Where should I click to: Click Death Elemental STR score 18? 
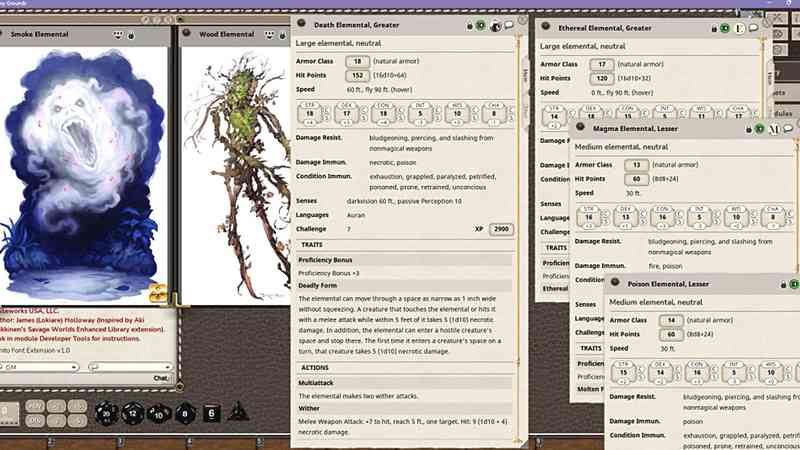coord(309,113)
